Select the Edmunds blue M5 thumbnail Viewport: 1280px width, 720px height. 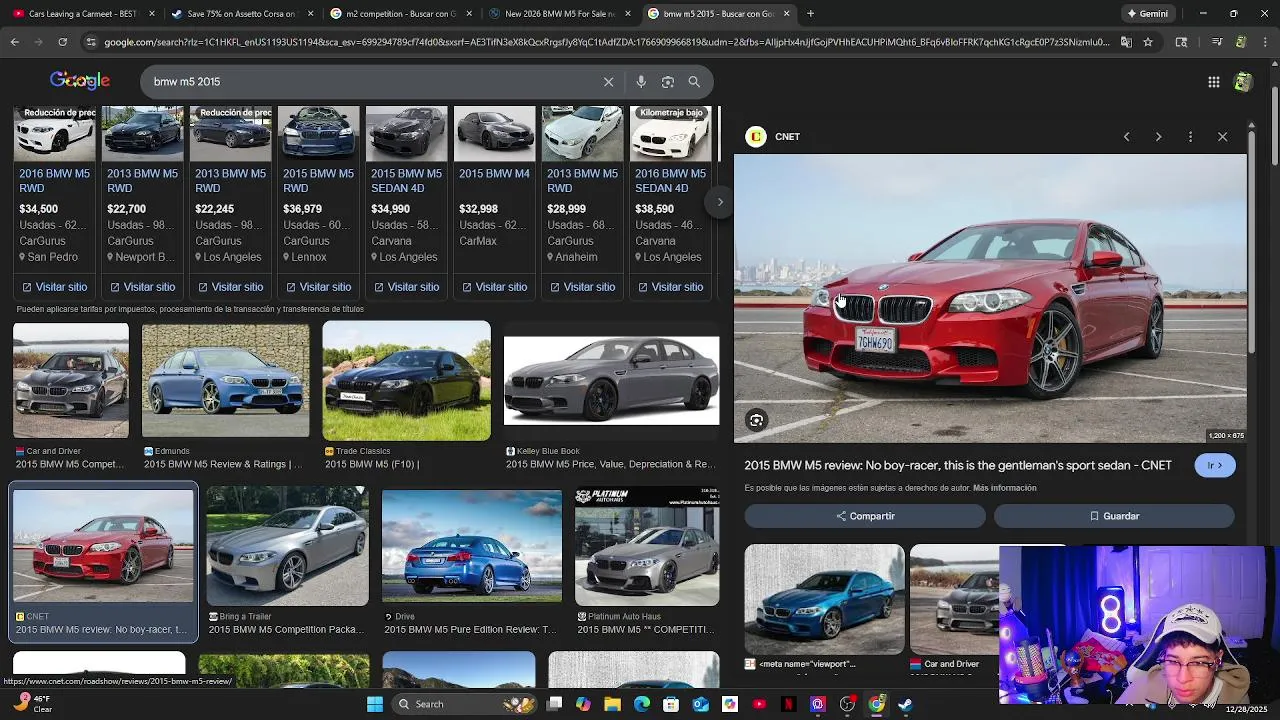click(x=226, y=381)
